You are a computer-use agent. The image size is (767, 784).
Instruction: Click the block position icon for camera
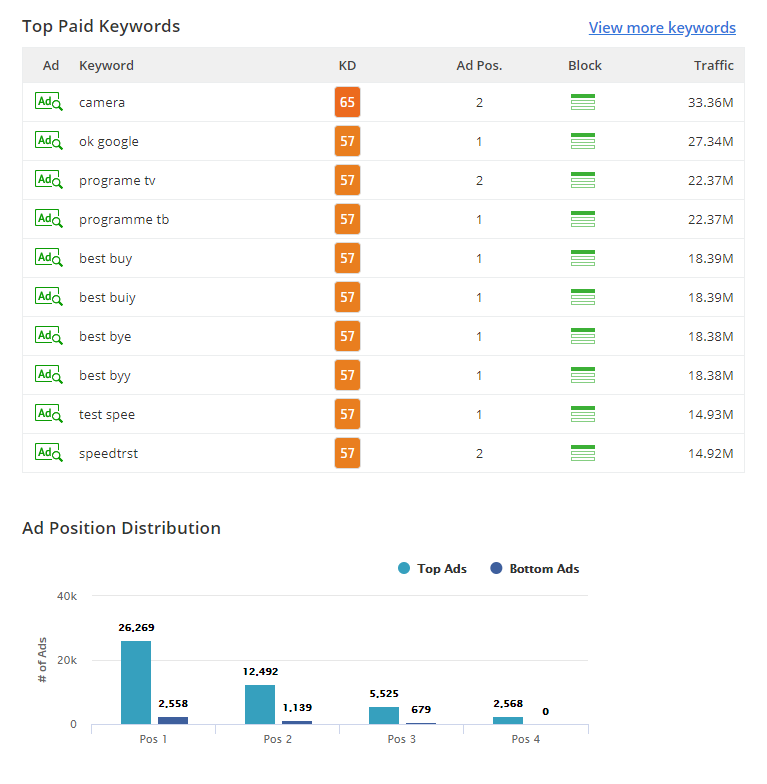click(583, 102)
